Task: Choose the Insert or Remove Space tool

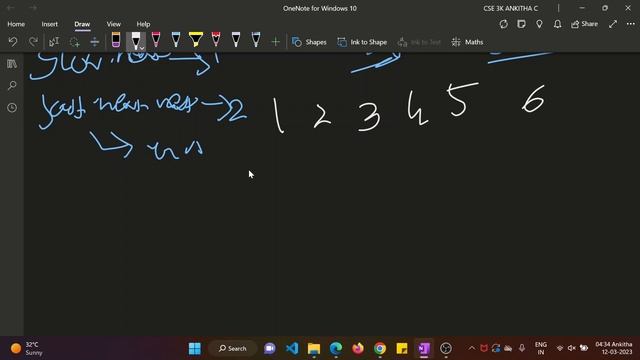Action: 94,42
